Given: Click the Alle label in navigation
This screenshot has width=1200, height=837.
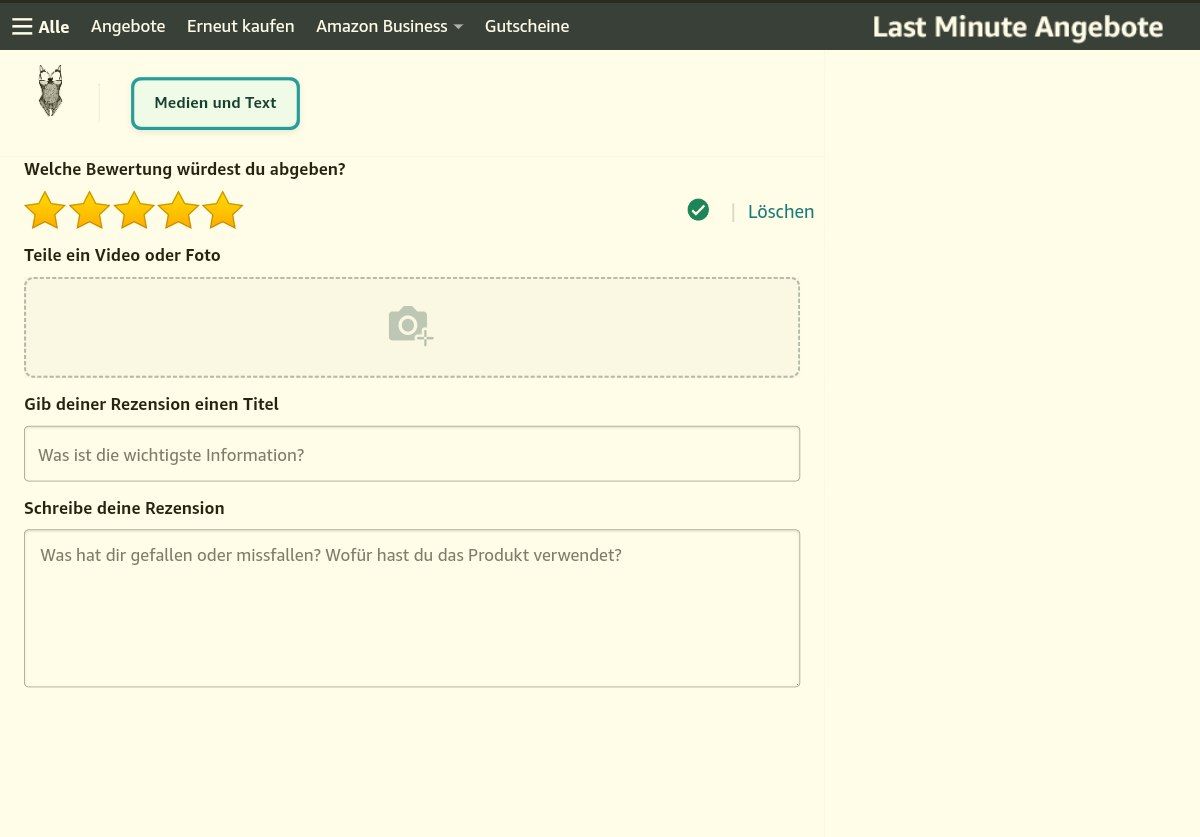Looking at the screenshot, I should tap(54, 27).
